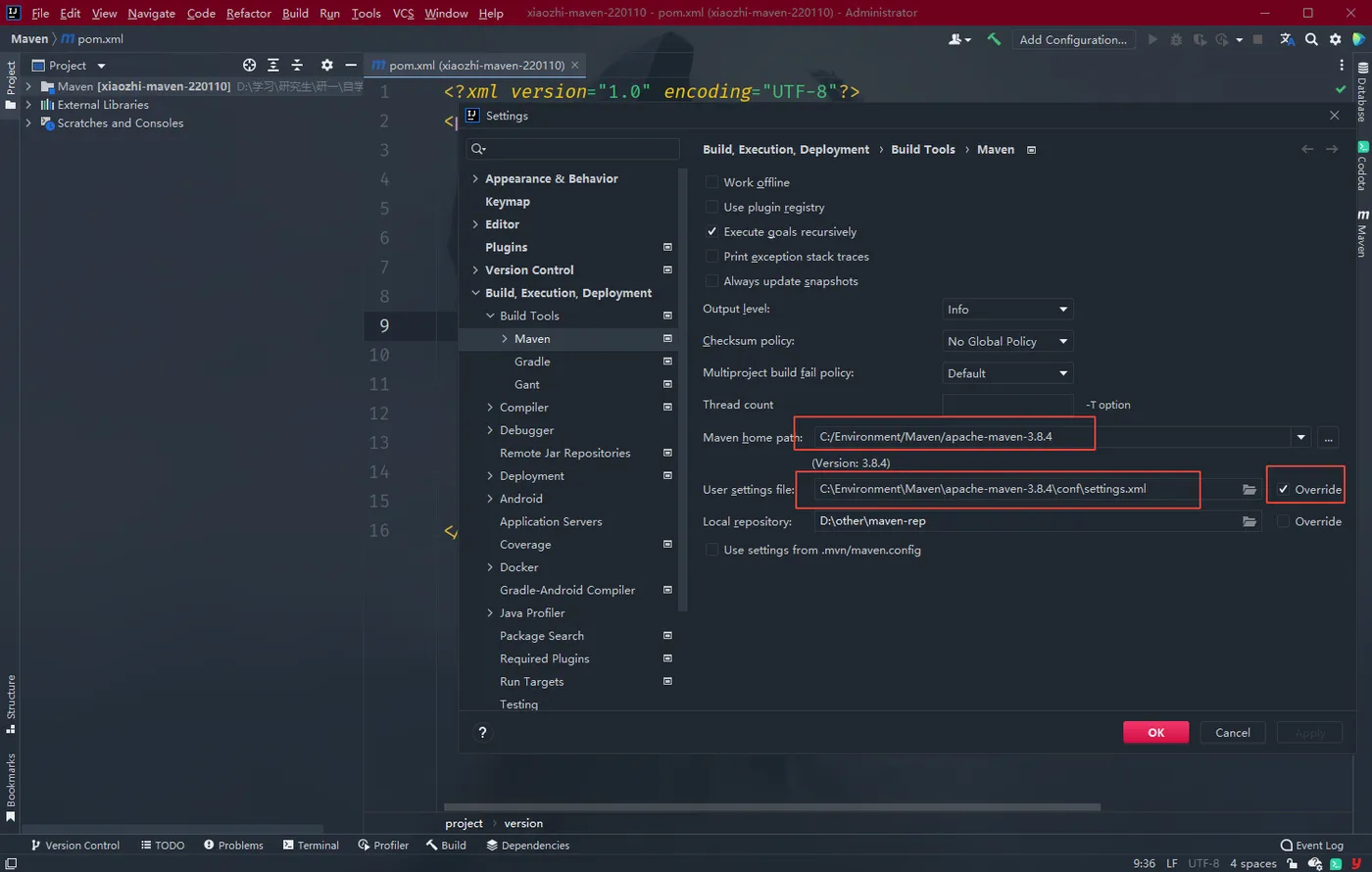Open the Bookmarks tool window
This screenshot has height=872, width=1372.
pos(11,788)
